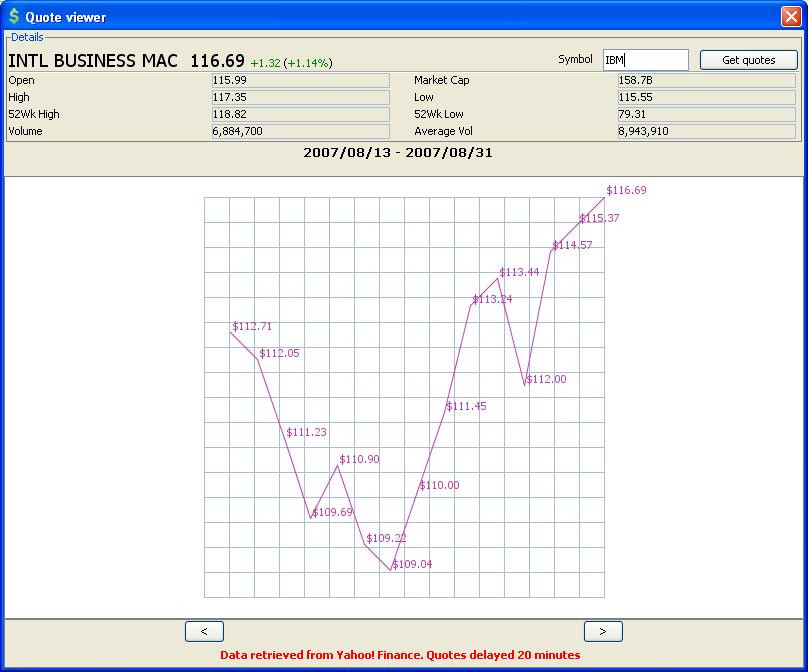Click the $109.04 chart data label
Image resolution: width=808 pixels, height=672 pixels.
412,564
